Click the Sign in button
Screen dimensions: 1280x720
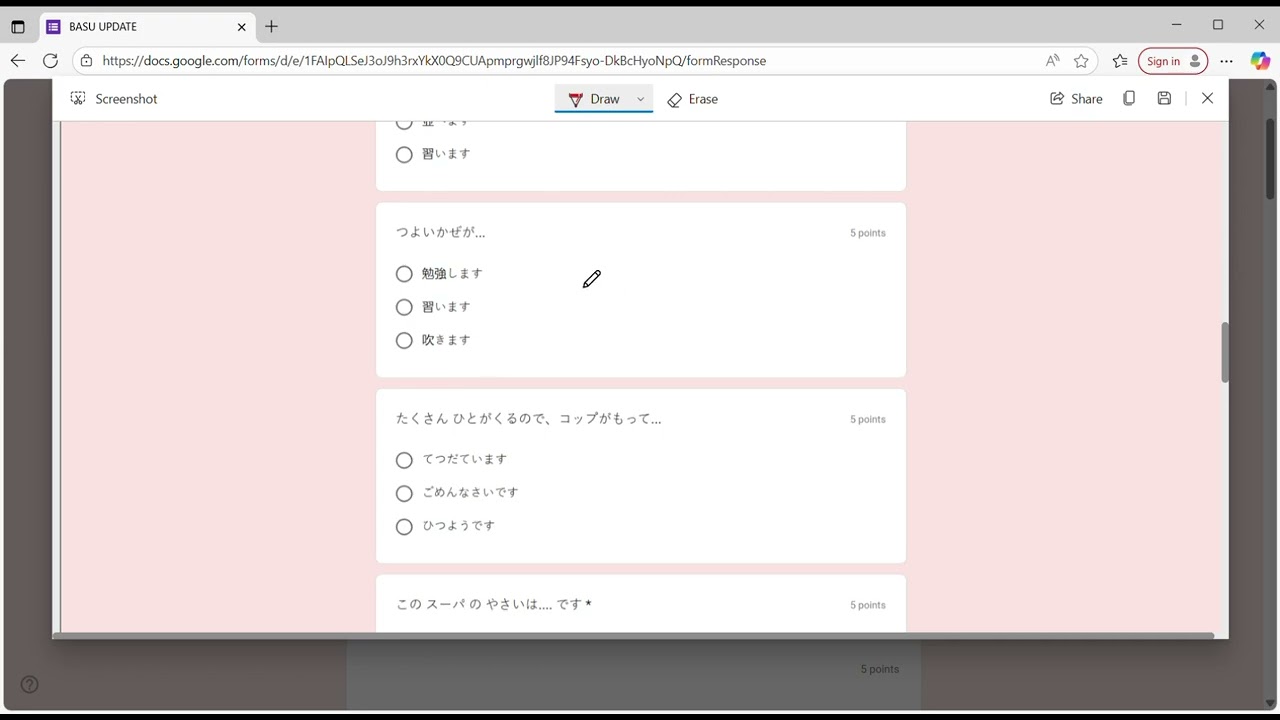pos(1173,61)
